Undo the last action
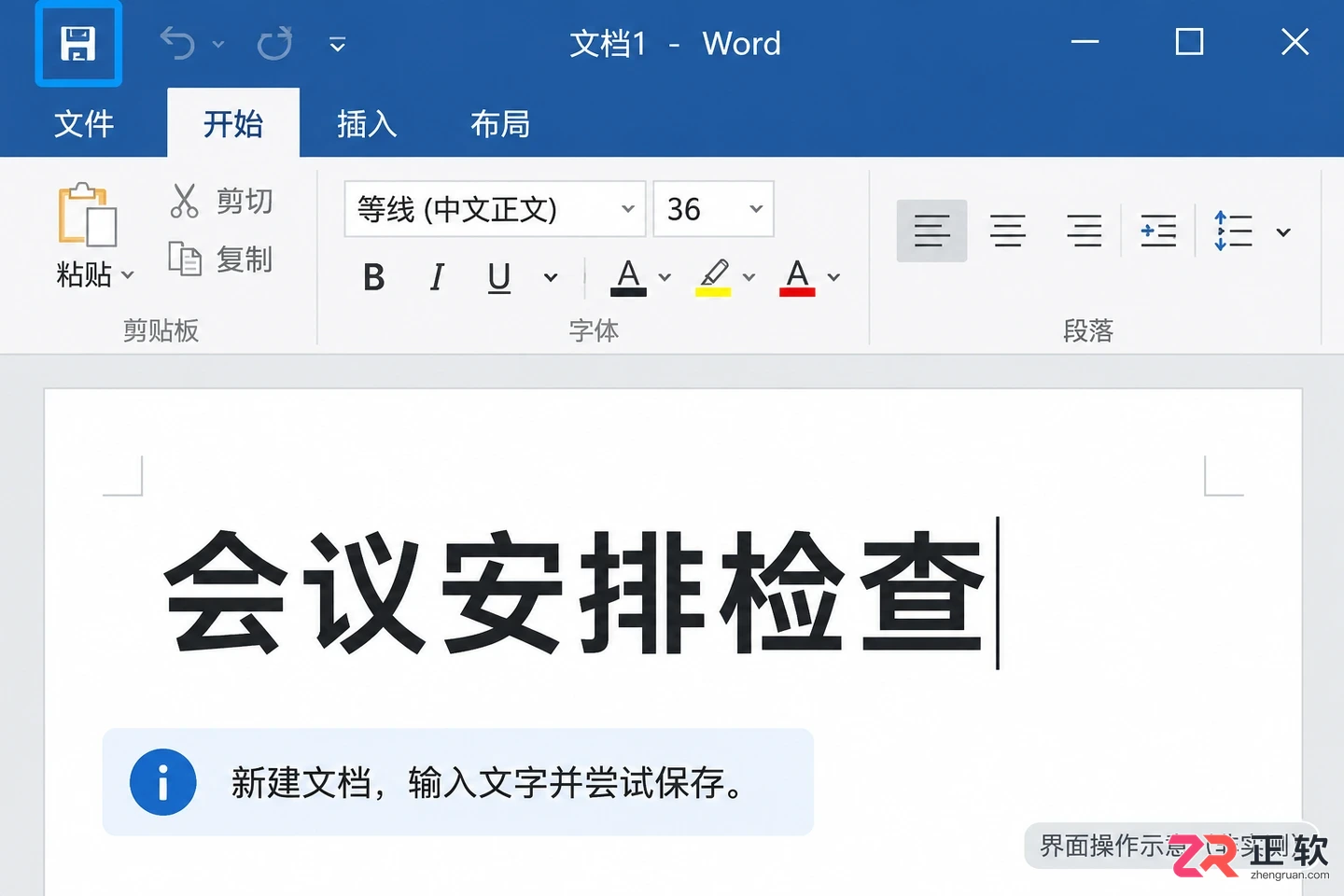Screen dimensions: 1344x896 click(x=177, y=43)
